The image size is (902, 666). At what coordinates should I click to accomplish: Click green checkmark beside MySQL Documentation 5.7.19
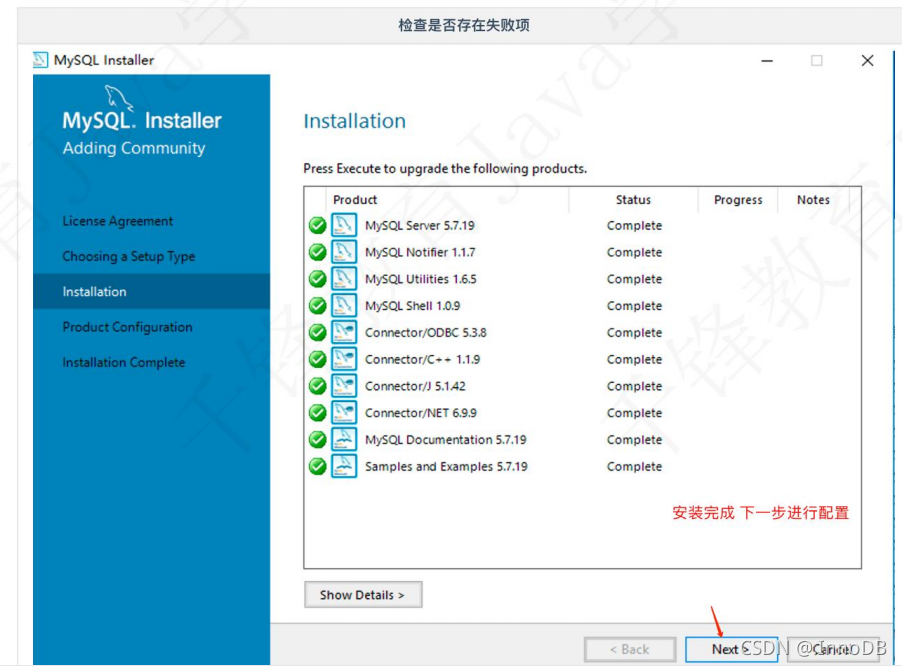pyautogui.click(x=318, y=439)
